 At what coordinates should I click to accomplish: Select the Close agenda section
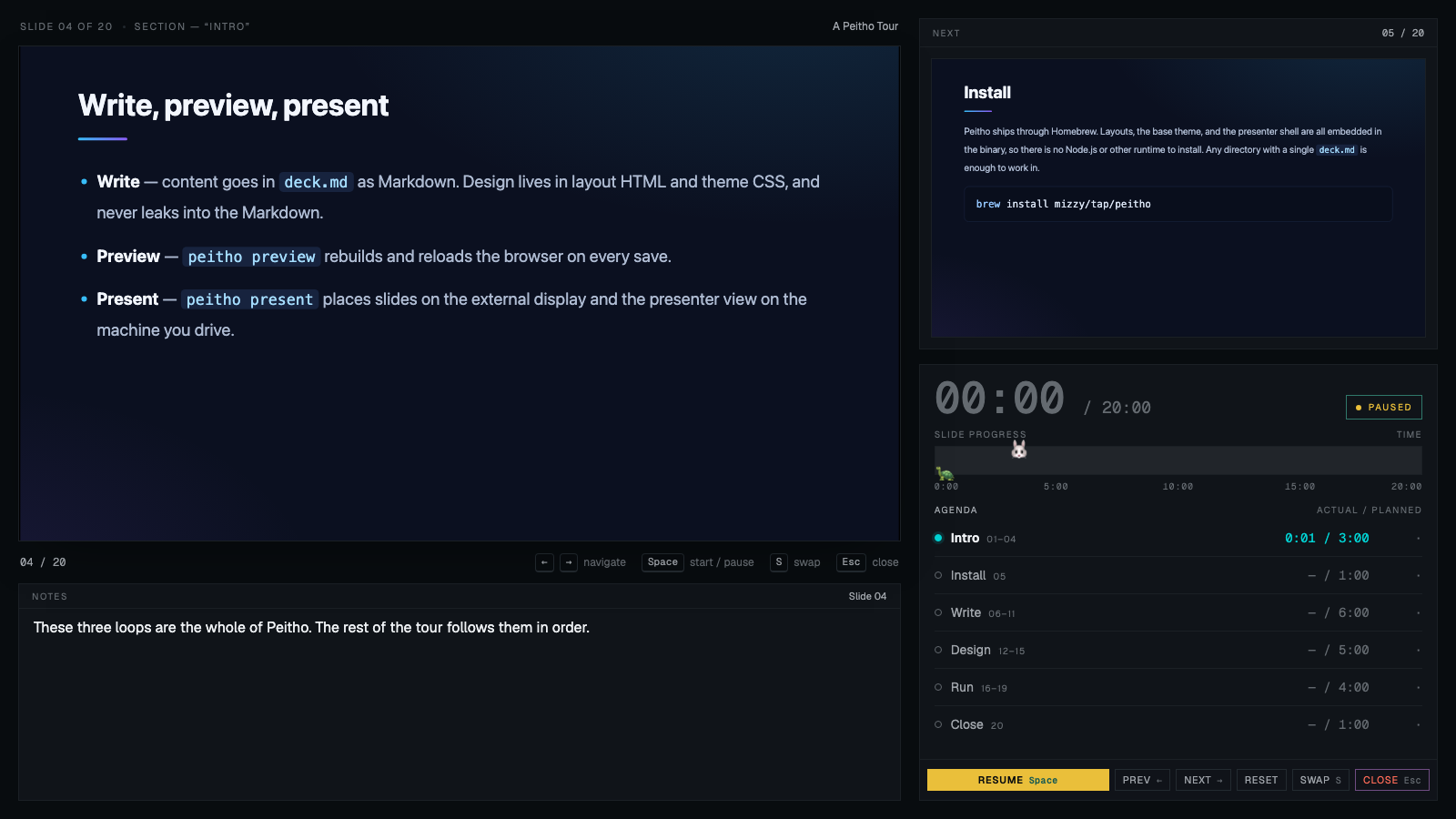(1178, 724)
